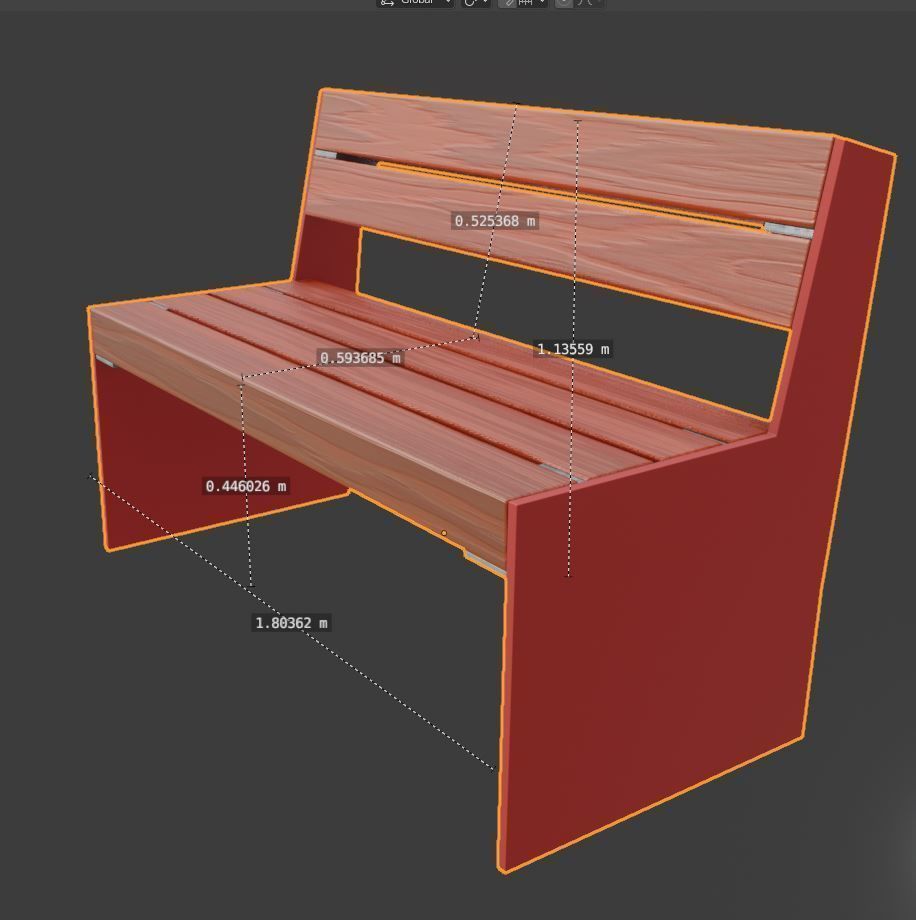Click the 1.80362 m measurement label
916x920 pixels.
292,623
